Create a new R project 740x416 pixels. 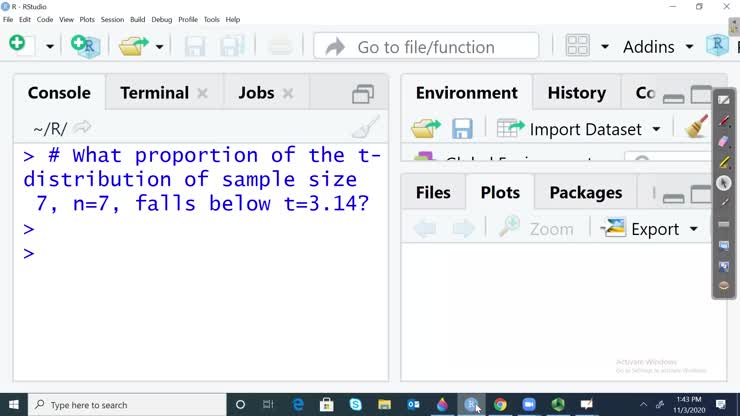click(86, 46)
